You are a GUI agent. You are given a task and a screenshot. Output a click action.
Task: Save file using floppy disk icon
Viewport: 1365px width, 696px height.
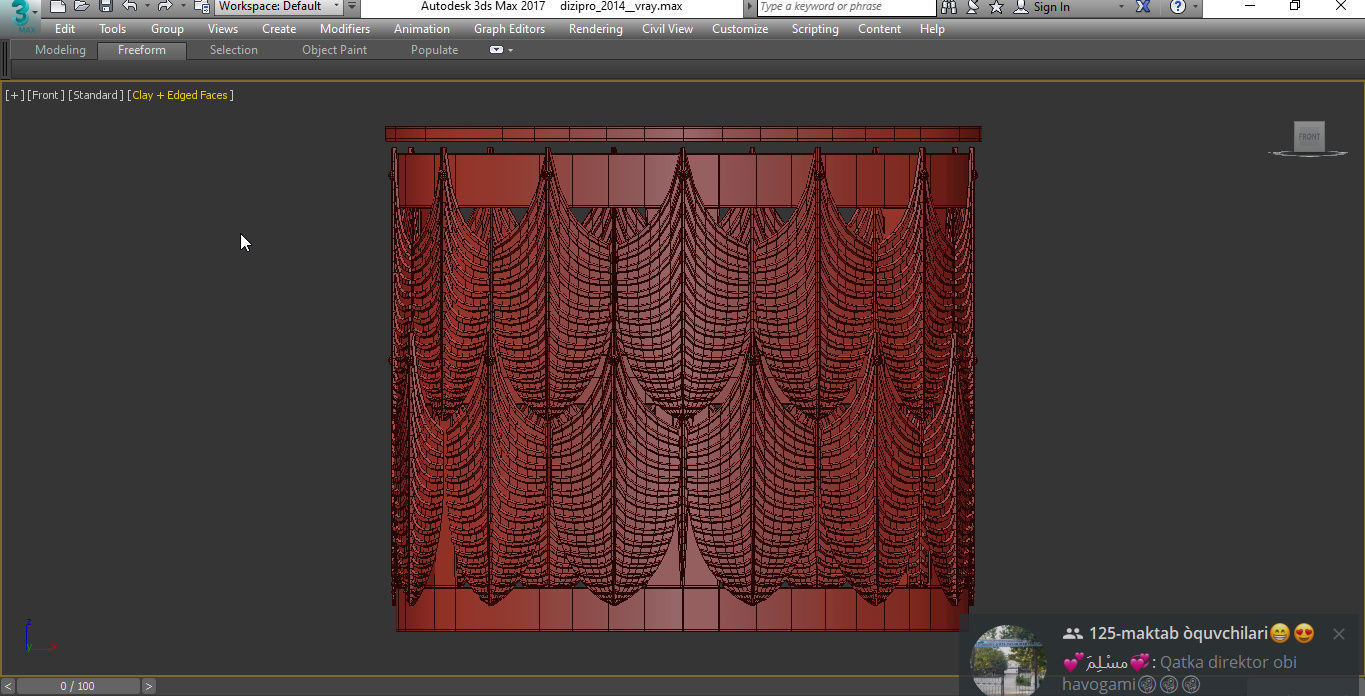tap(106, 6)
